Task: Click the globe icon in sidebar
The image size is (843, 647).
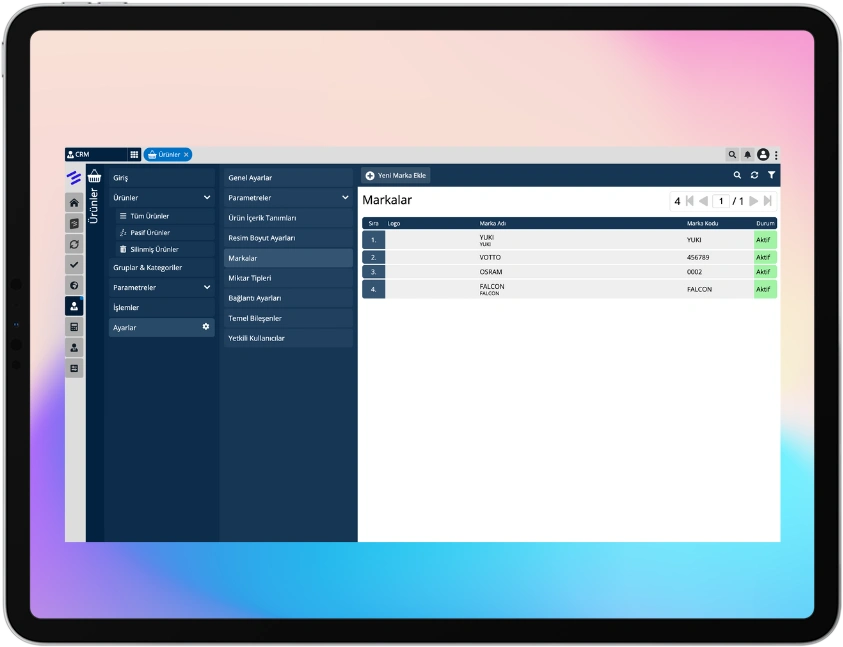Action: point(74,285)
